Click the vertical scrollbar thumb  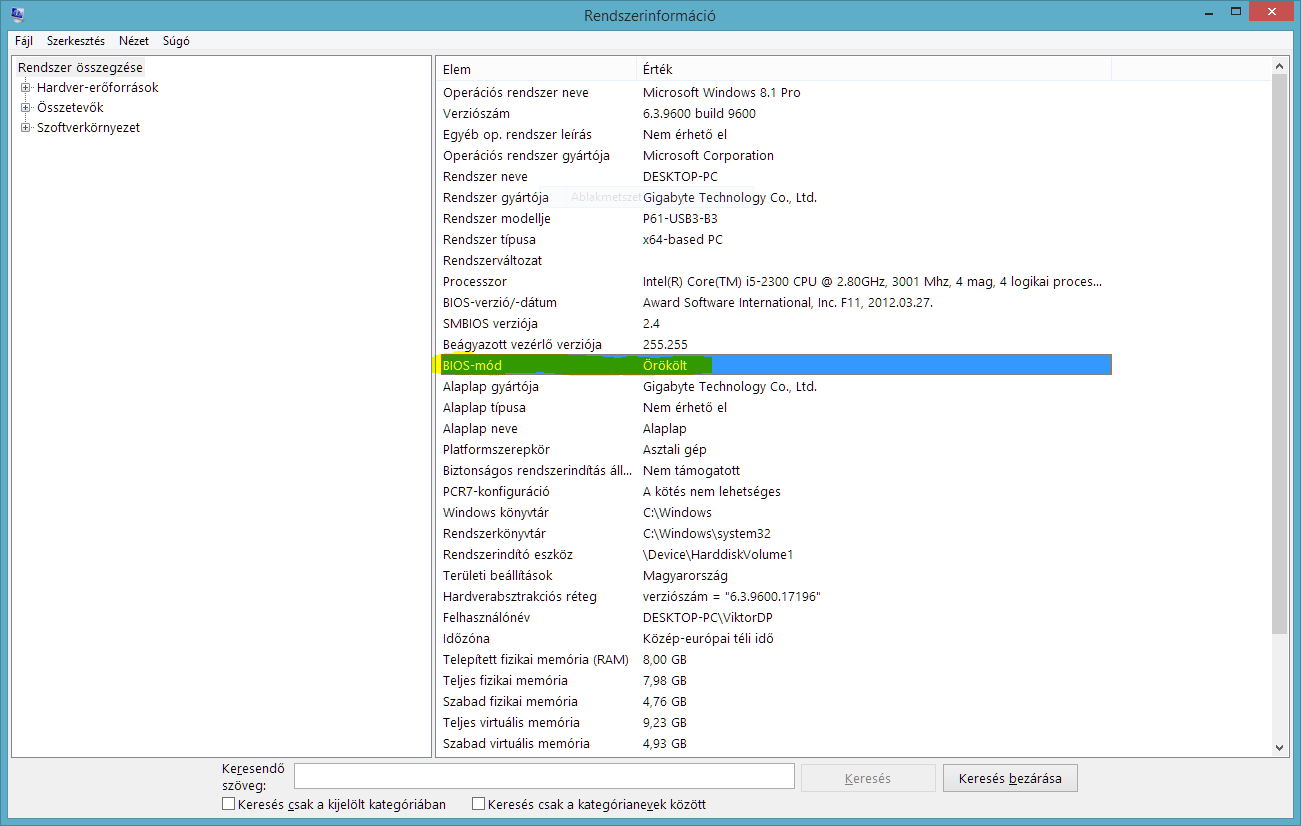click(x=1279, y=353)
